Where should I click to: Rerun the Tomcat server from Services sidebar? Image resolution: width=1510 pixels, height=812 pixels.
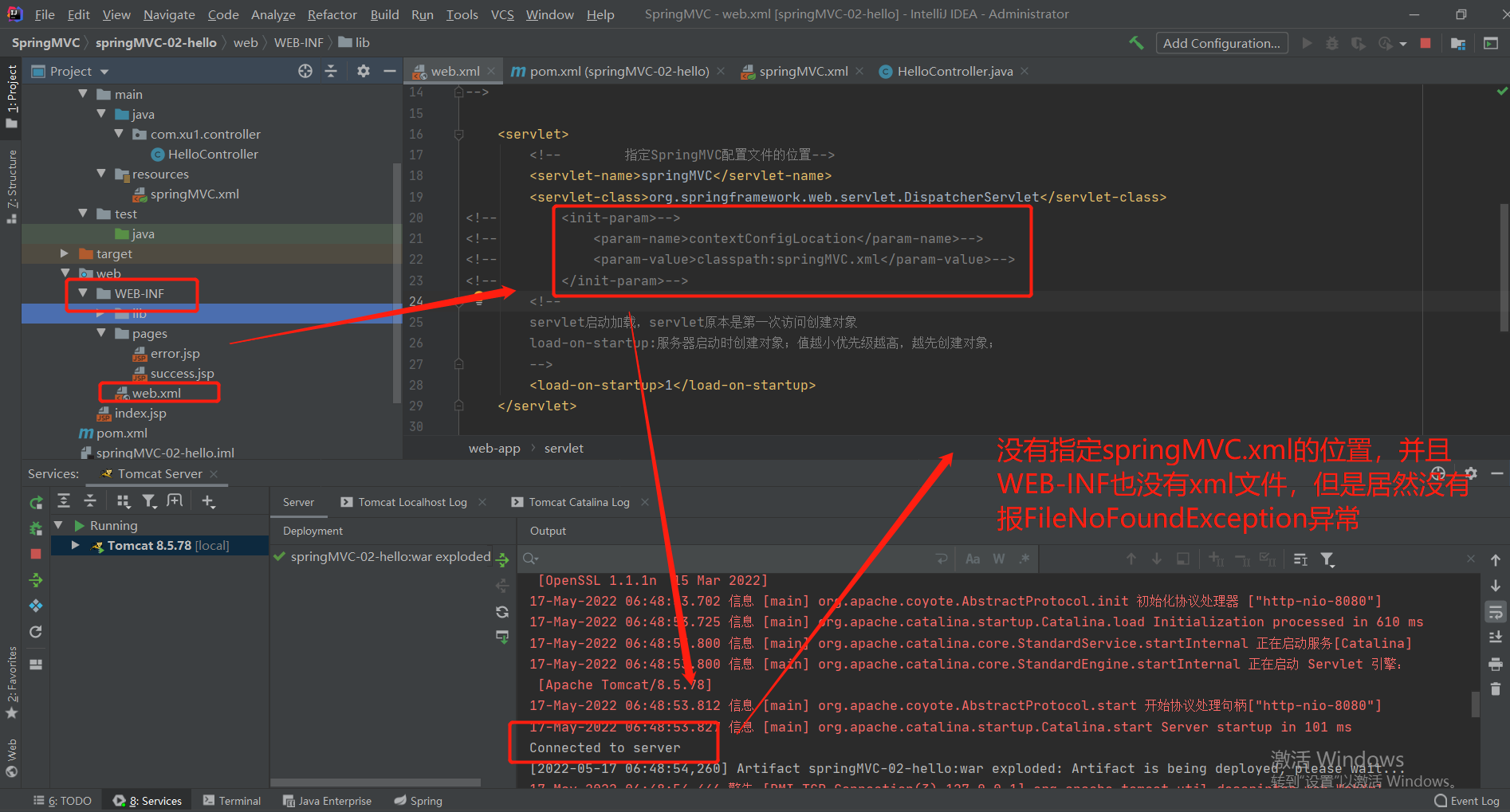tap(36, 502)
